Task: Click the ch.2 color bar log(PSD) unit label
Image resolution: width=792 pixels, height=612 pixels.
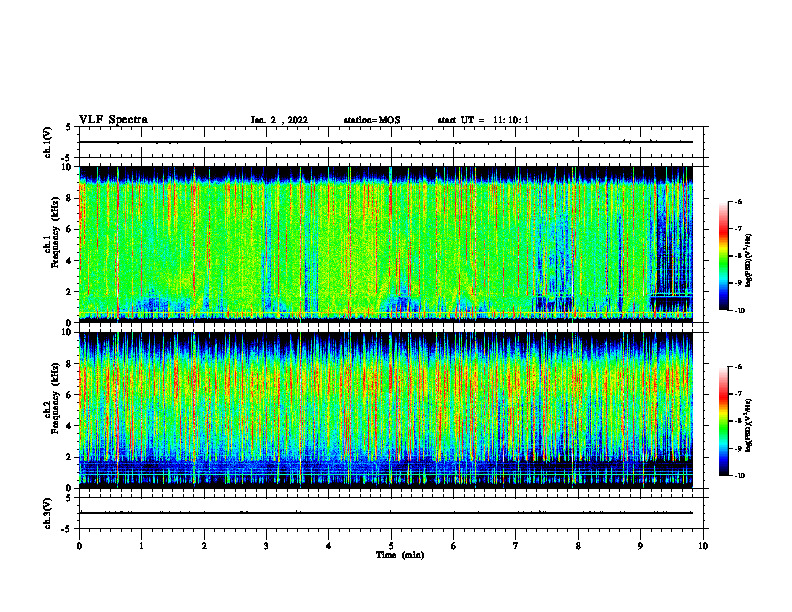Action: pos(749,425)
